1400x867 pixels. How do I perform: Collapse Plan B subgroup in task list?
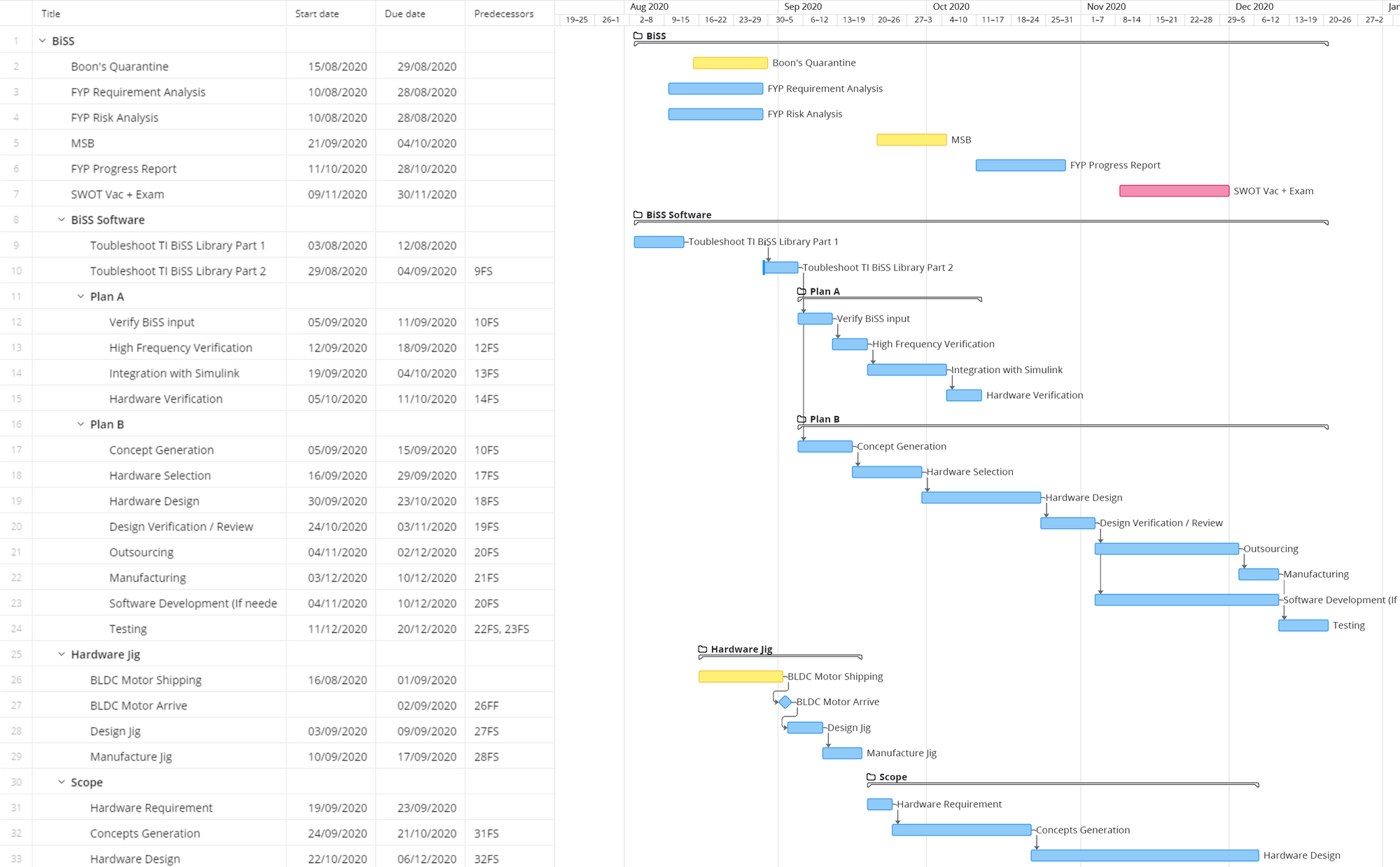(x=80, y=424)
